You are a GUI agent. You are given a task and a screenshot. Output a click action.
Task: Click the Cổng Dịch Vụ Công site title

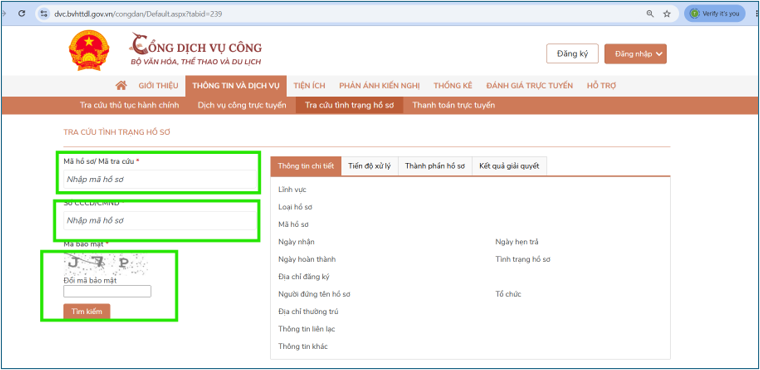pyautogui.click(x=196, y=49)
